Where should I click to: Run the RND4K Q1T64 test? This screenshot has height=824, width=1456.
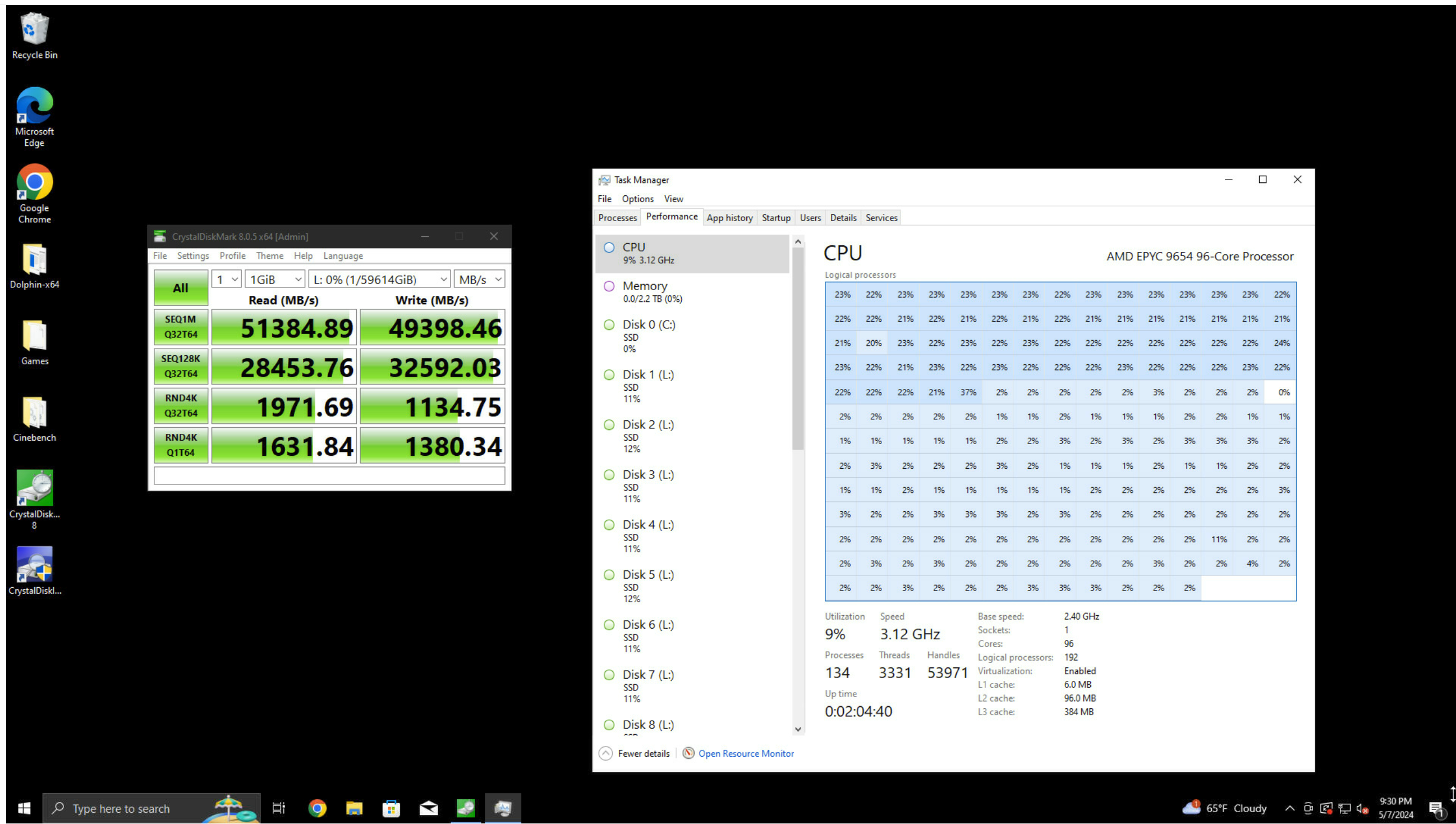tap(181, 445)
